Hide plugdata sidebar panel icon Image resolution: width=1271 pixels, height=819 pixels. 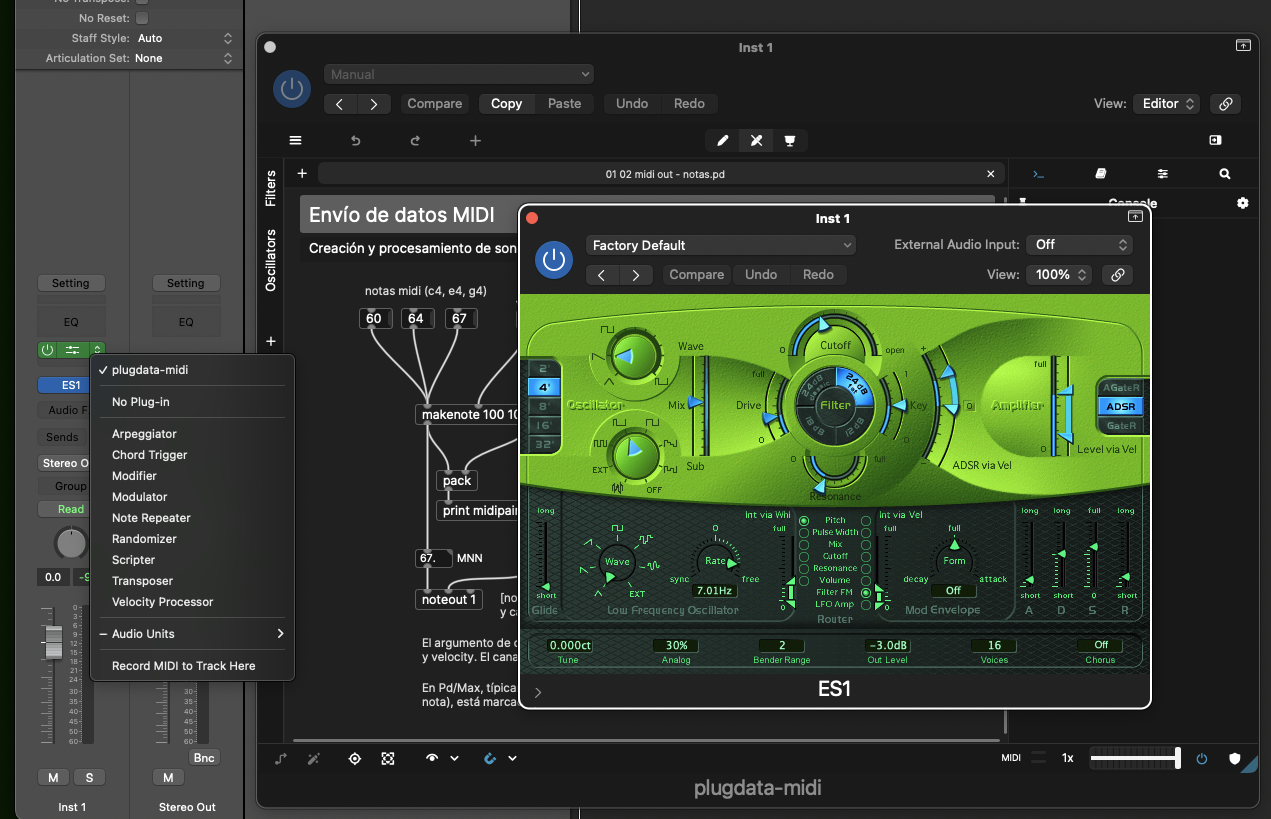[x=1215, y=141]
